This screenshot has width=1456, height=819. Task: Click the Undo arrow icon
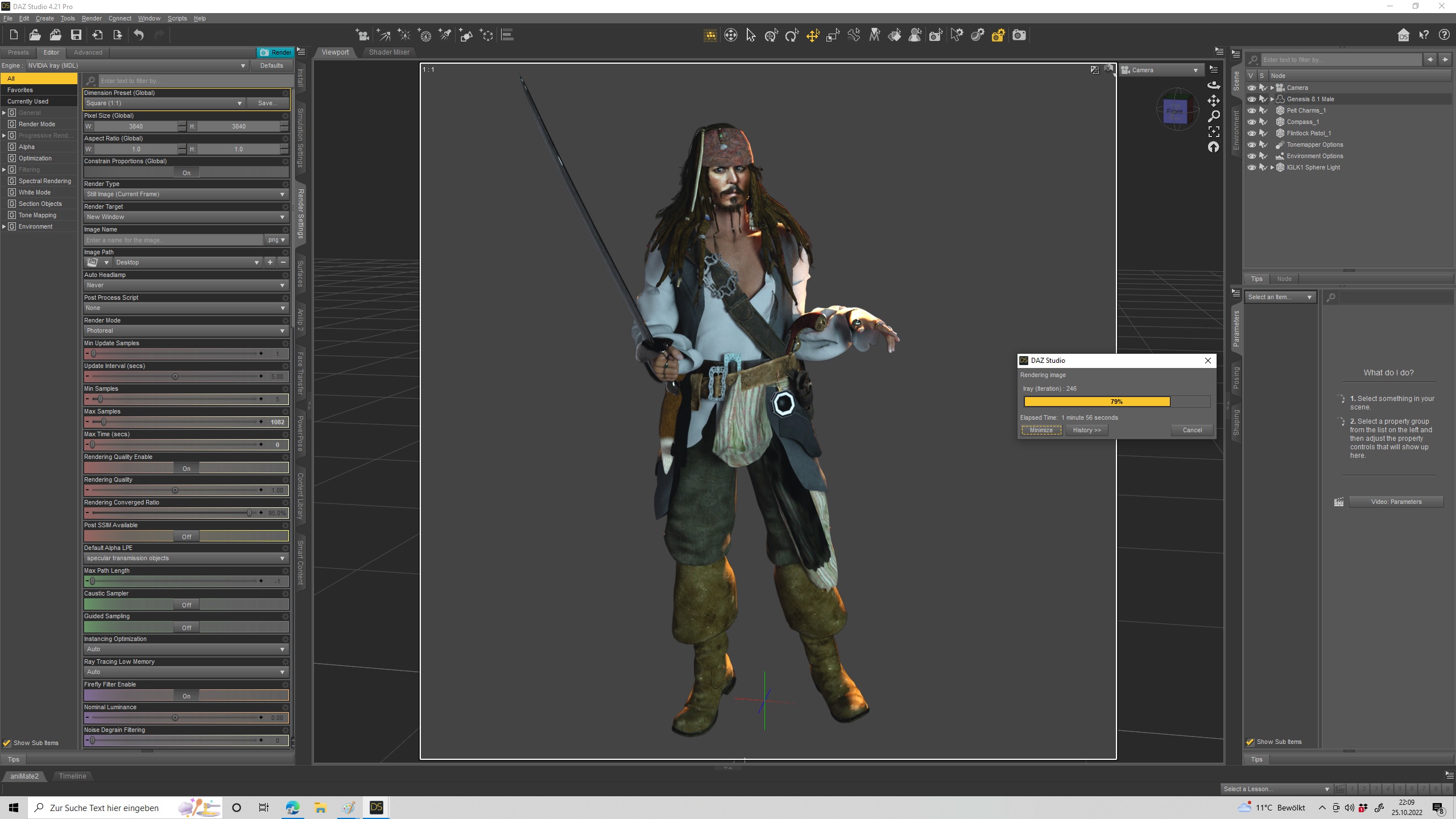(x=139, y=35)
